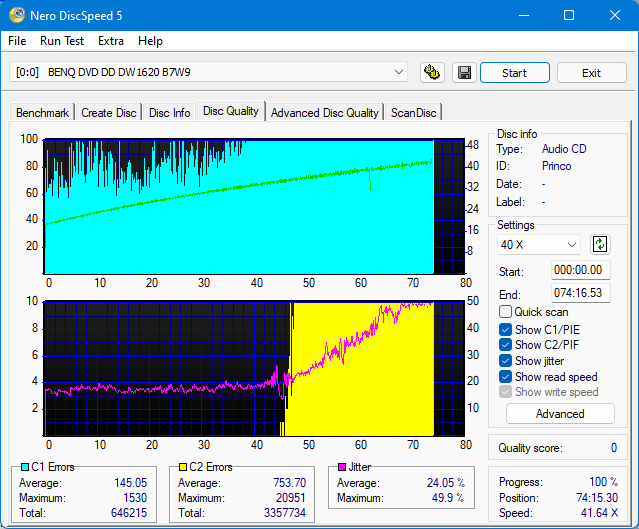Click the yellow C2 Errors legend square
This screenshot has width=639, height=529.
click(x=184, y=467)
